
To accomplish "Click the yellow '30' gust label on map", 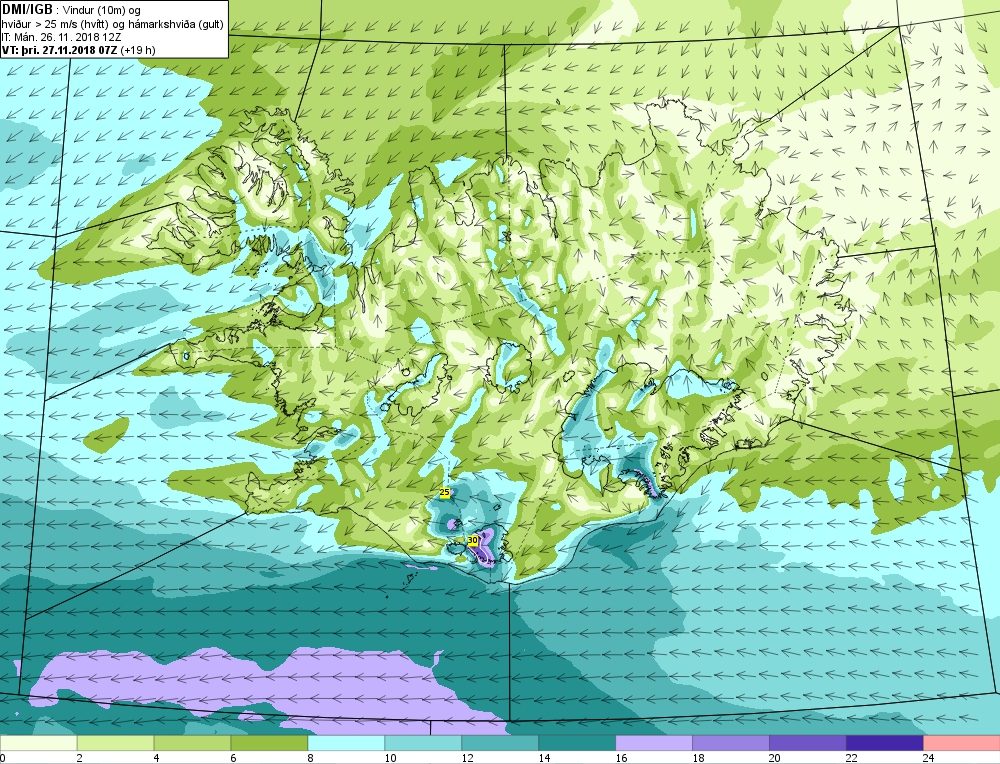I will [x=473, y=540].
